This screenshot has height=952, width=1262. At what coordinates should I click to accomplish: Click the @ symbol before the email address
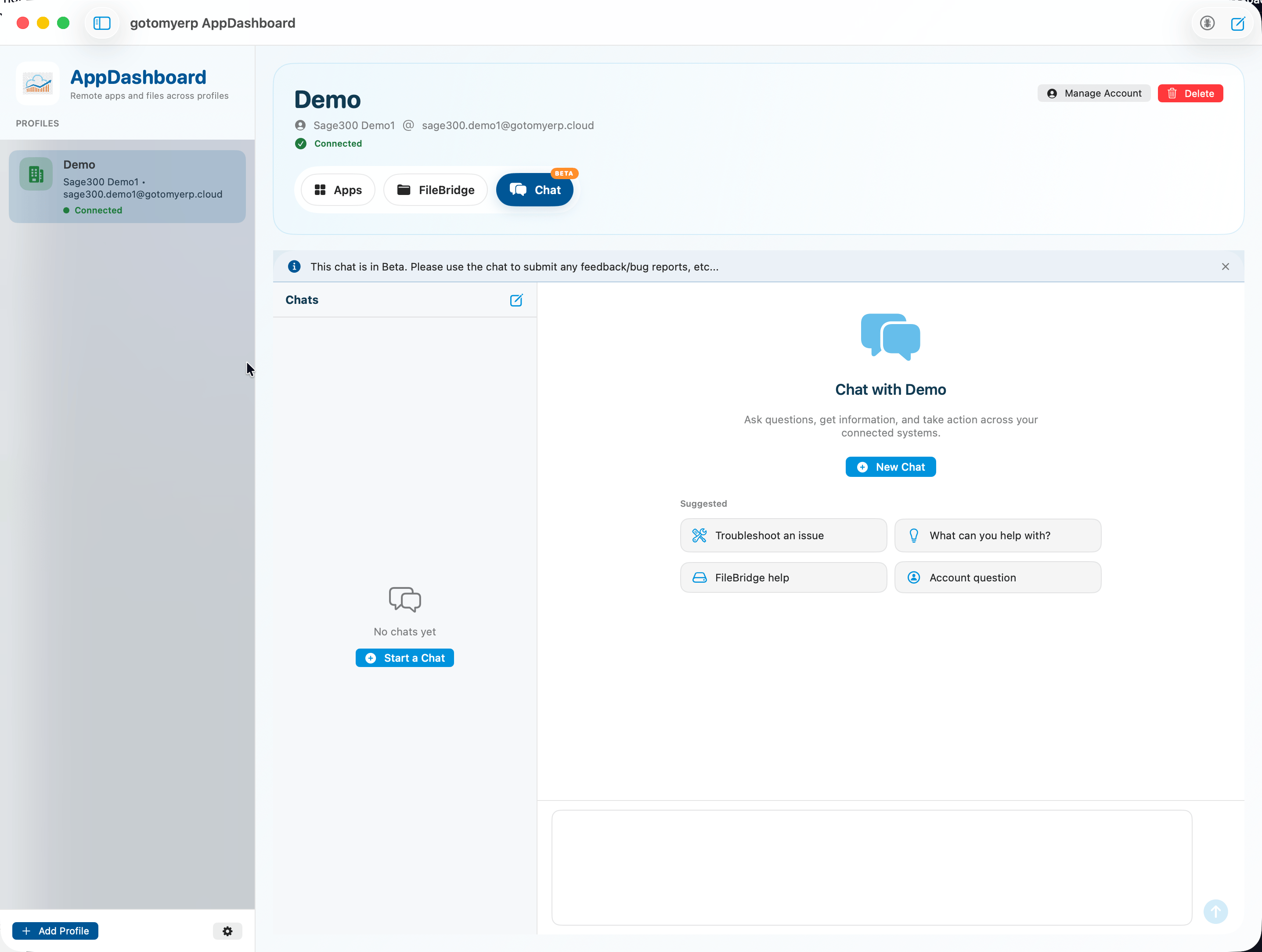click(x=408, y=126)
